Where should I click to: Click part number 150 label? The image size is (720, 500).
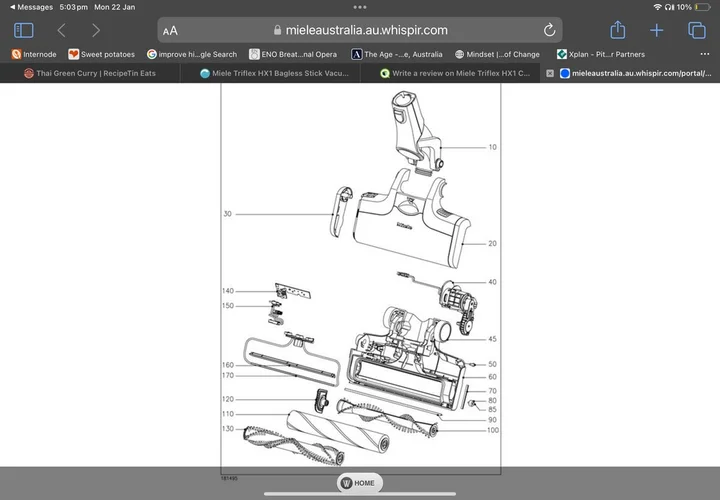pyautogui.click(x=228, y=305)
